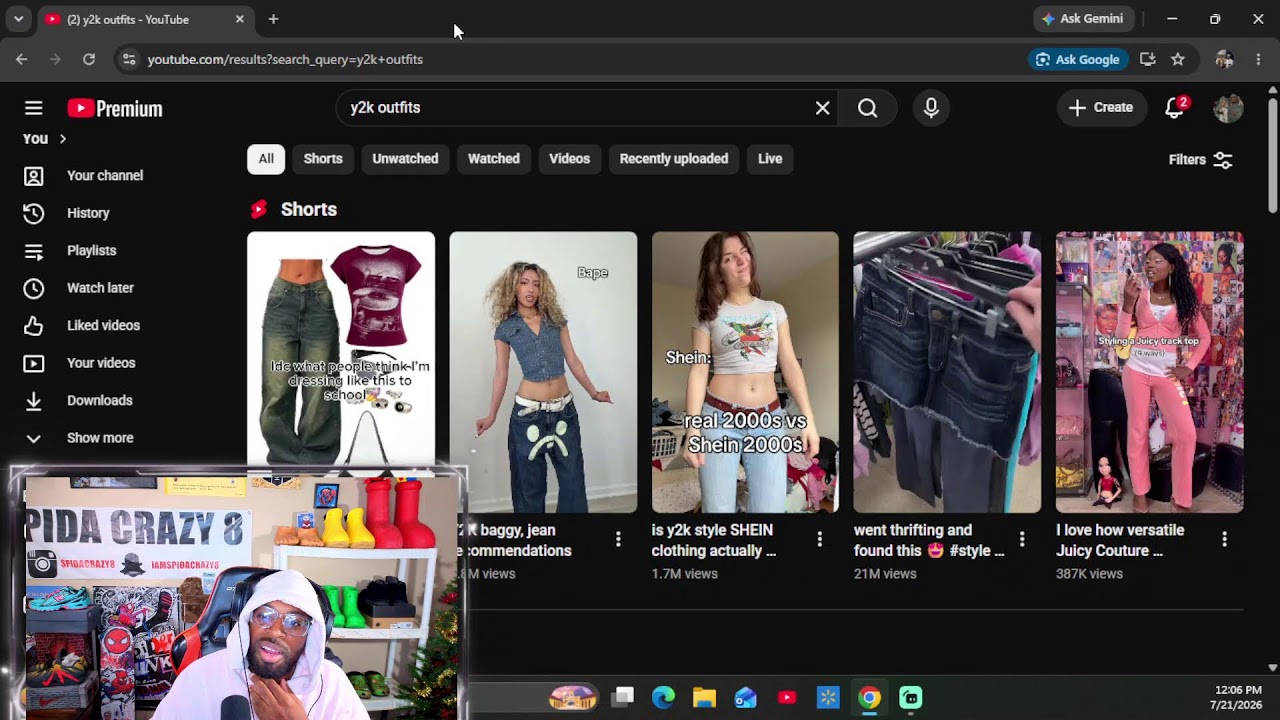1280x720 pixels.
Task: Go to YouTube Premium home logo
Action: pos(115,108)
